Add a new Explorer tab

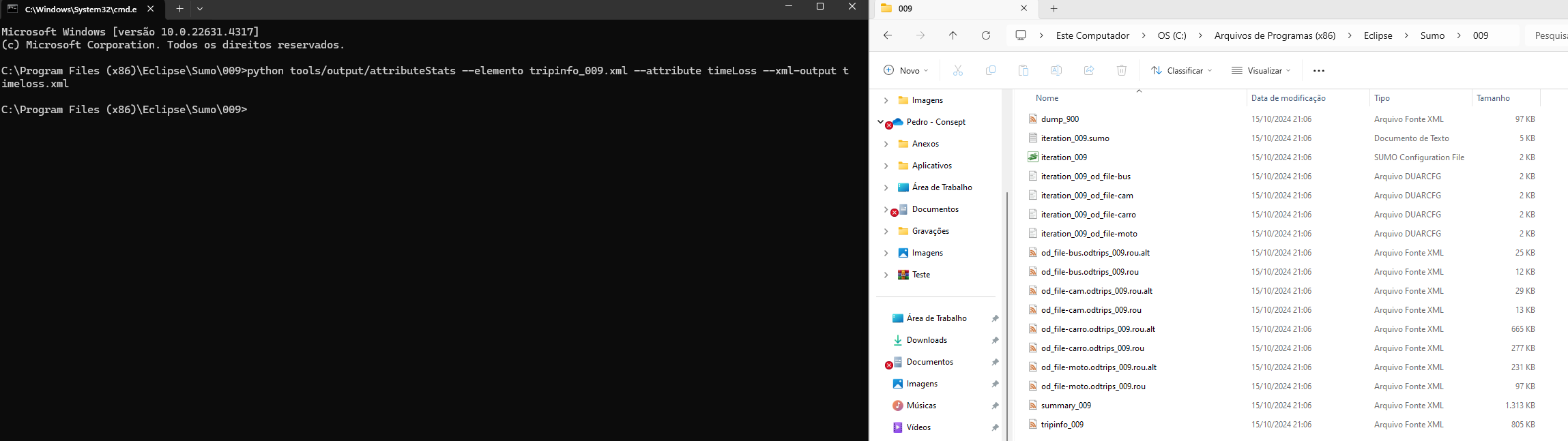(x=1054, y=9)
